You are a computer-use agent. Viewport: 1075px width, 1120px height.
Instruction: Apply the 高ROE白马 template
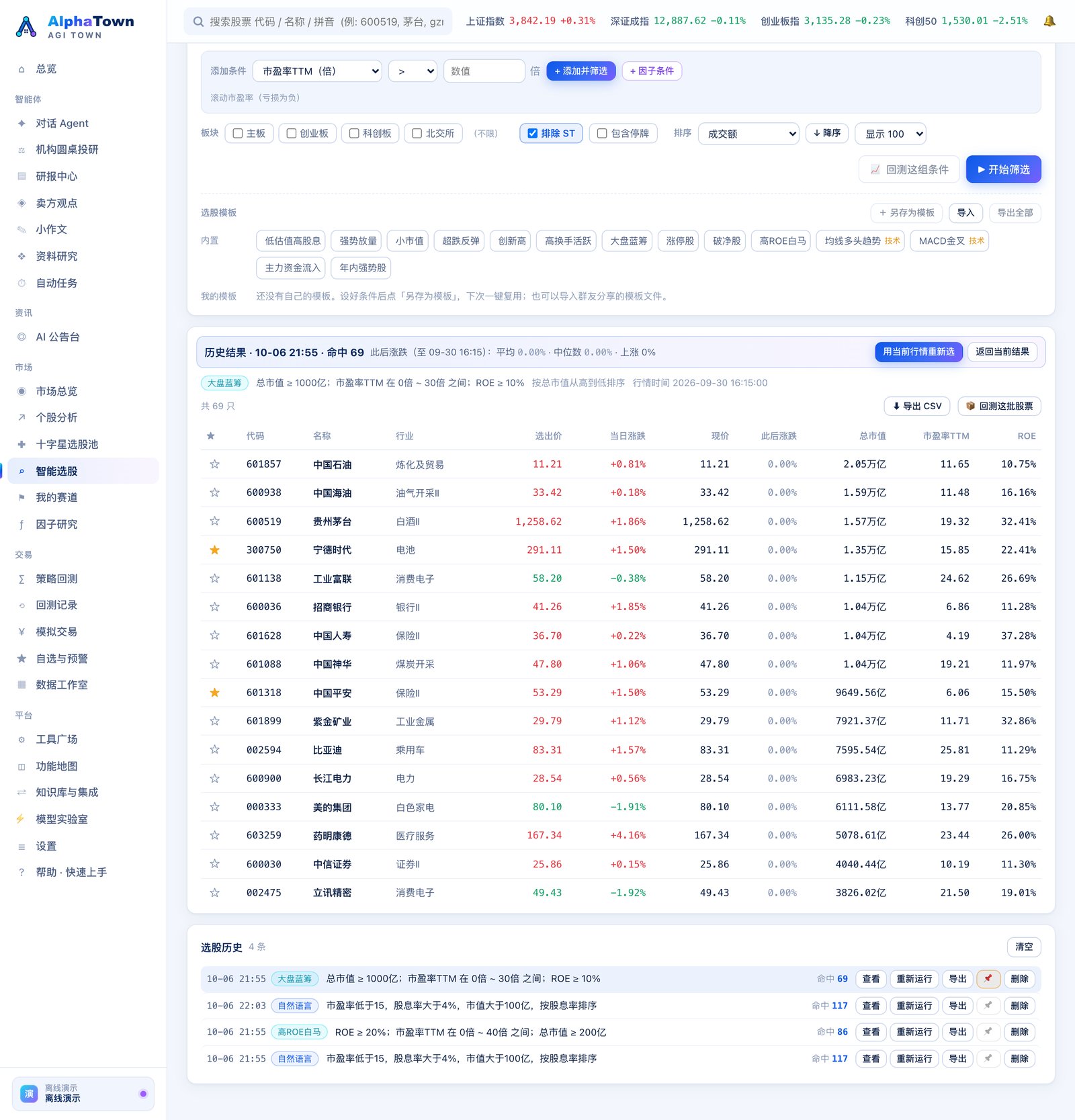point(782,241)
